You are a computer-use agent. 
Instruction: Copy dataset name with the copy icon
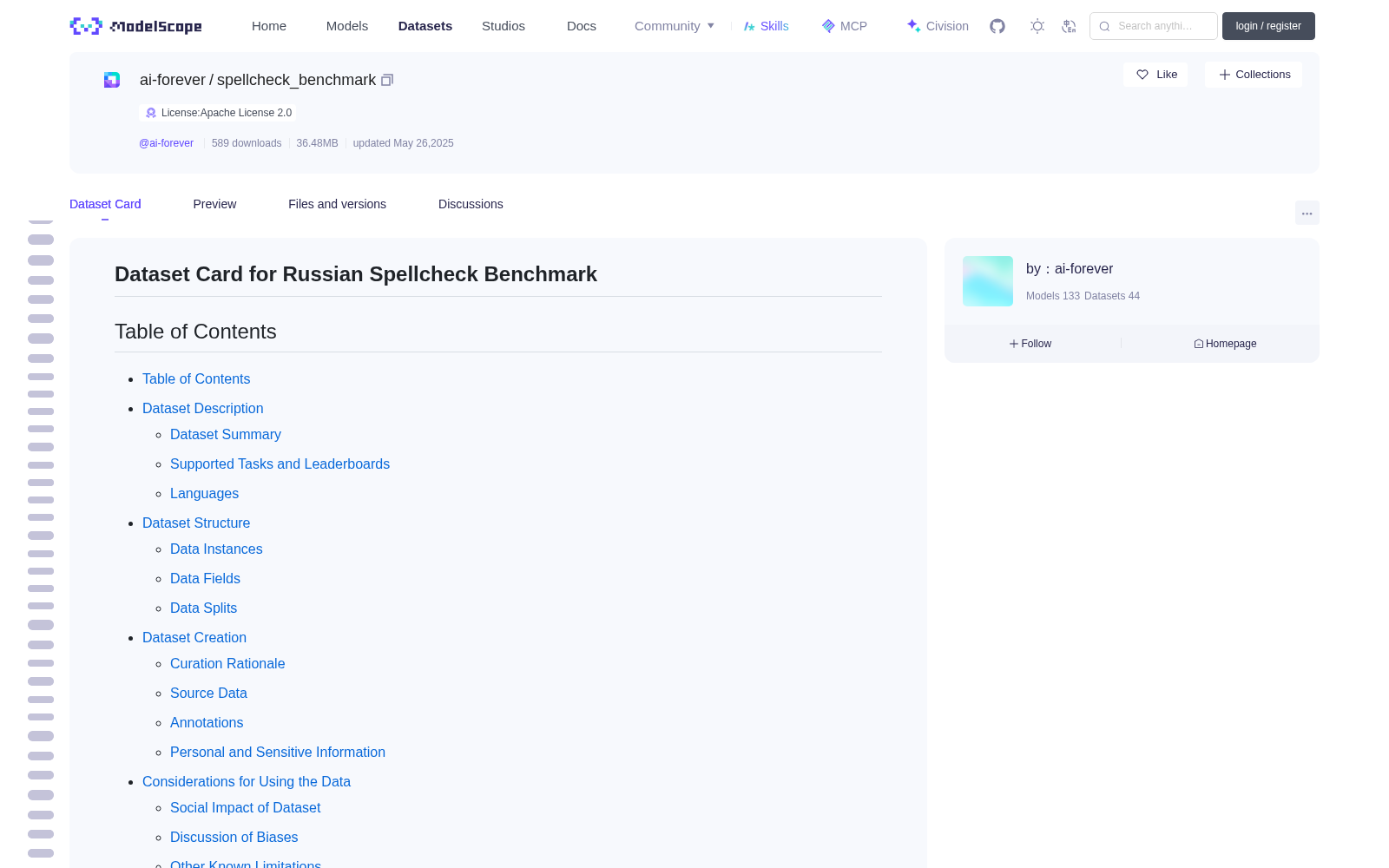pos(387,80)
